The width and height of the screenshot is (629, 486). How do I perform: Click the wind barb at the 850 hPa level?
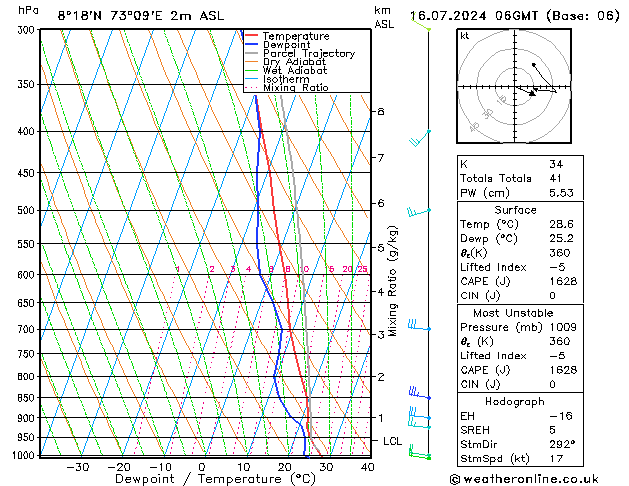420,393
